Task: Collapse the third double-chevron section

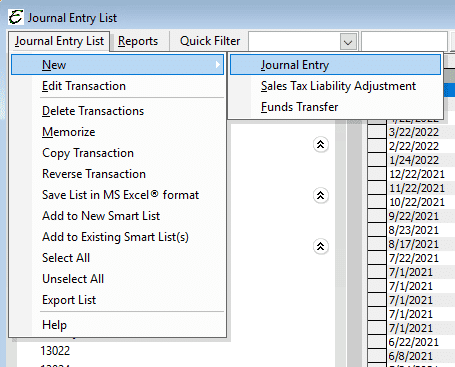Action: (321, 246)
